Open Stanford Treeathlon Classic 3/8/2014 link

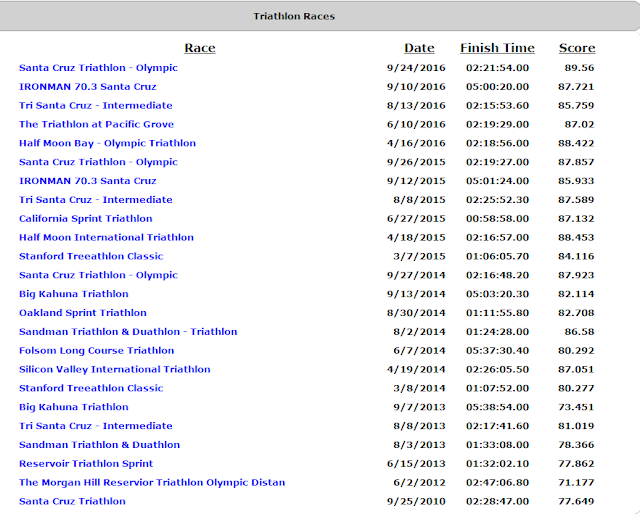[91, 388]
